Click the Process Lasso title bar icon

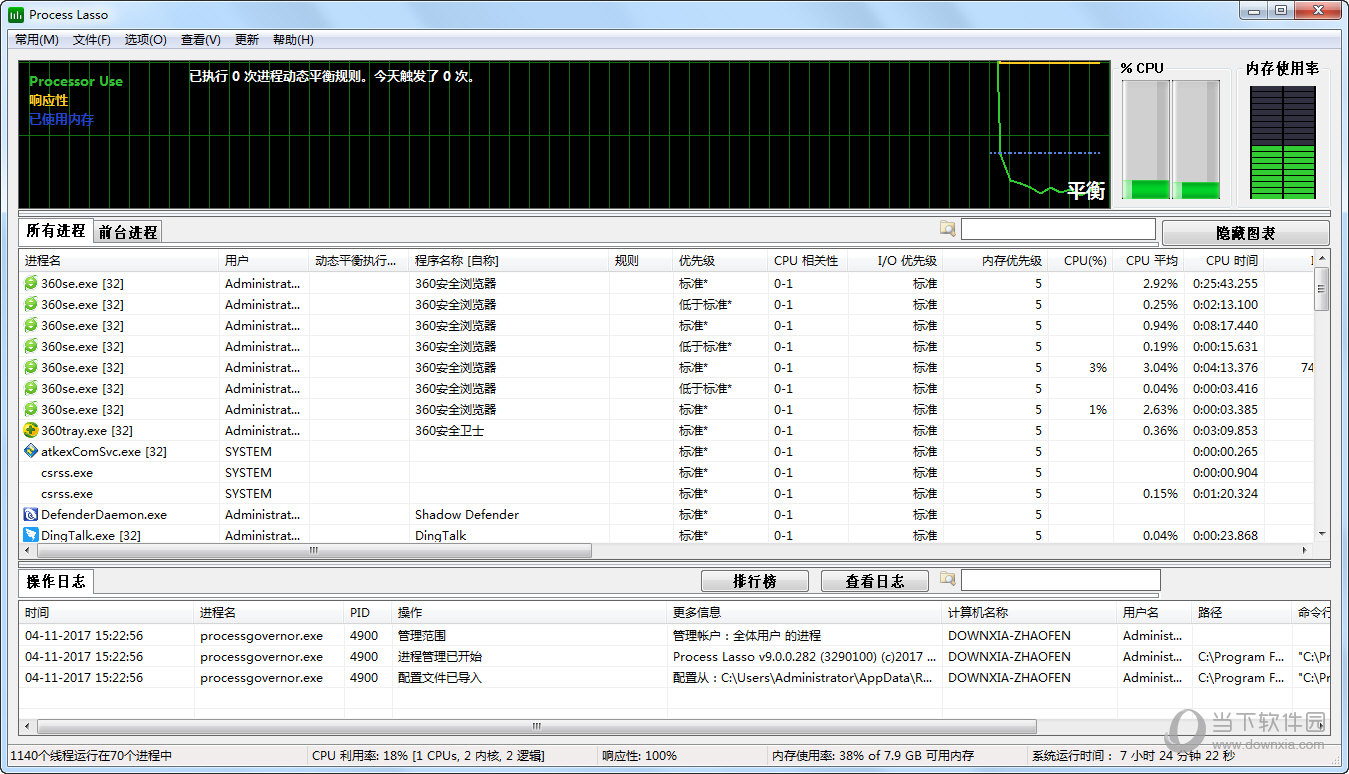point(16,14)
